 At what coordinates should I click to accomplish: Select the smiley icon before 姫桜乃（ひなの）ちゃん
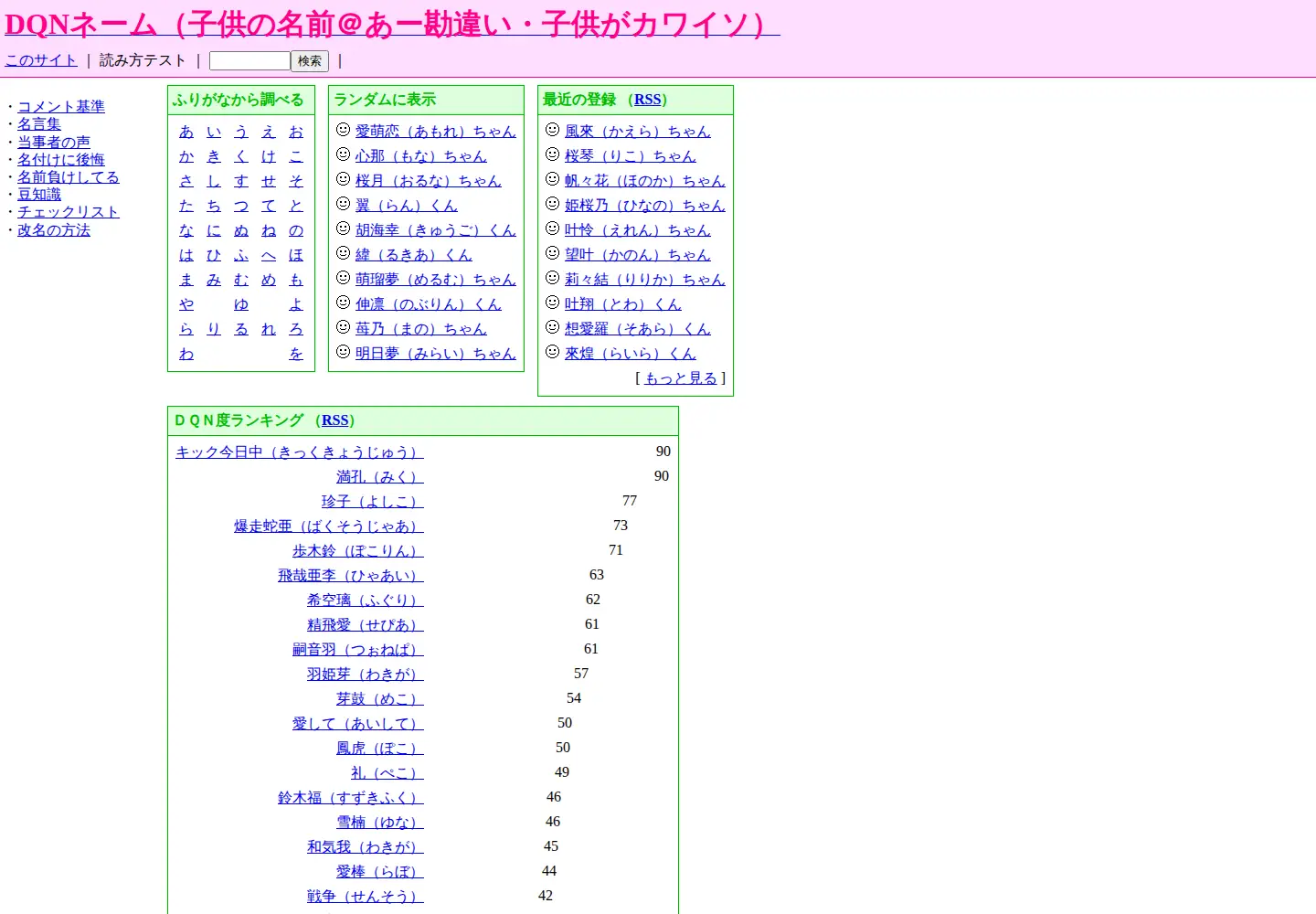[x=552, y=204]
